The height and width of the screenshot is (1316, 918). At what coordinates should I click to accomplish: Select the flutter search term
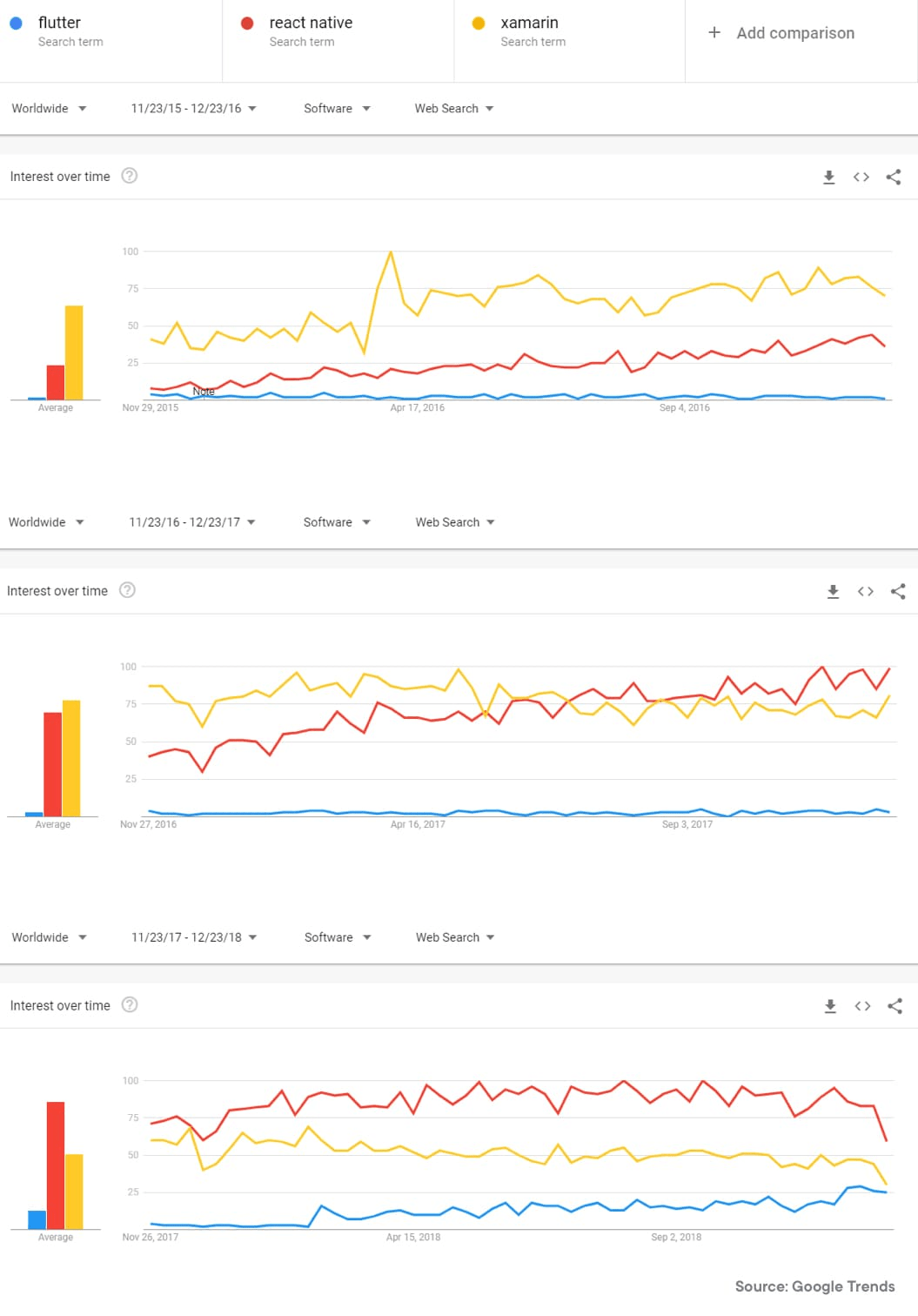coord(60,23)
